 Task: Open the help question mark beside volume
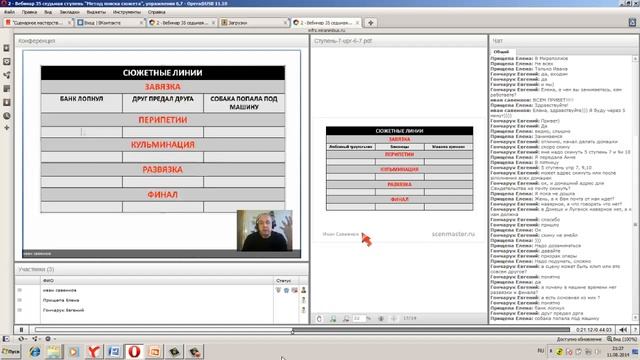coord(635,330)
